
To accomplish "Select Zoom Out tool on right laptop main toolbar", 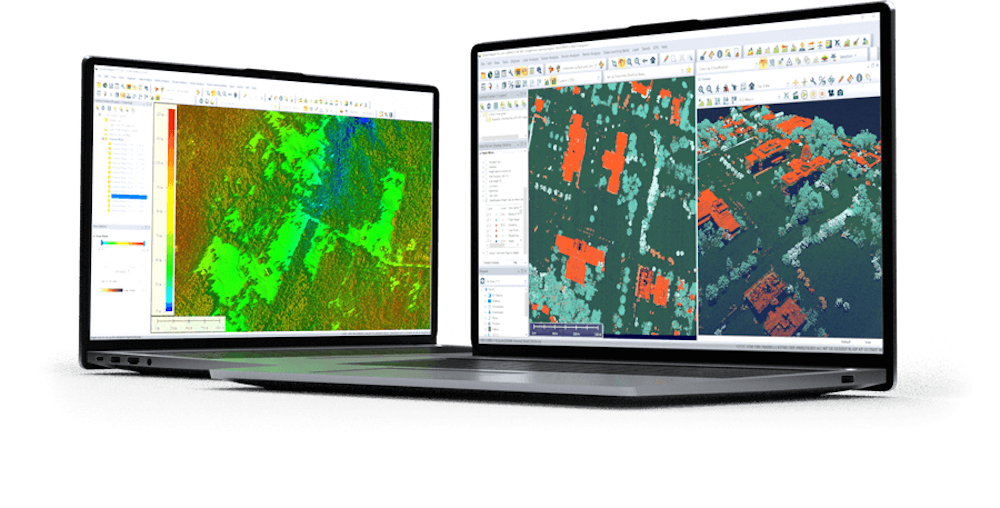I will point(637,61).
